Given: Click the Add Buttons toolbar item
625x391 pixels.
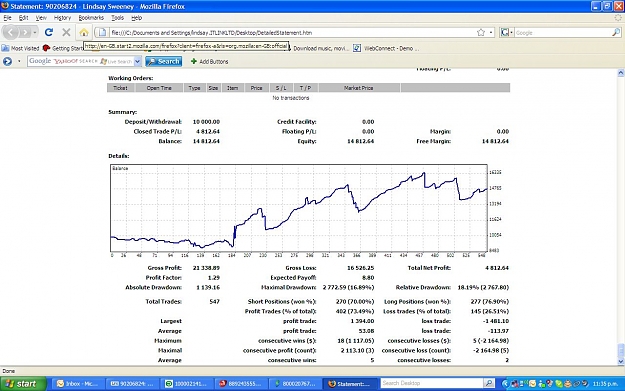Looking at the screenshot, I should pos(210,61).
